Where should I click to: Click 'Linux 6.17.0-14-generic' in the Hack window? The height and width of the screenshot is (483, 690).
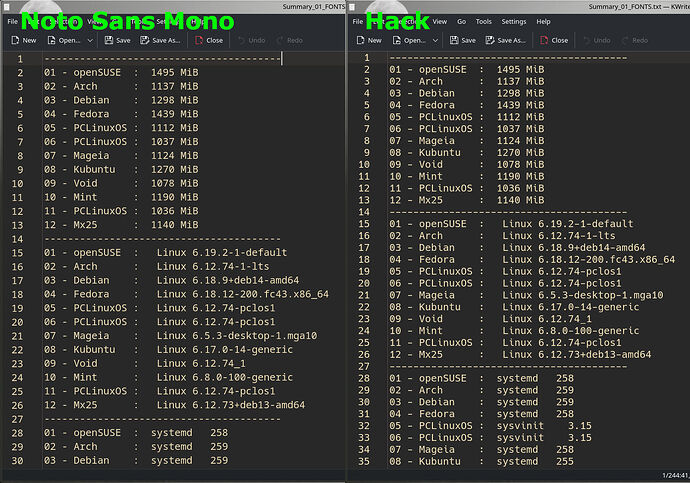pos(571,307)
